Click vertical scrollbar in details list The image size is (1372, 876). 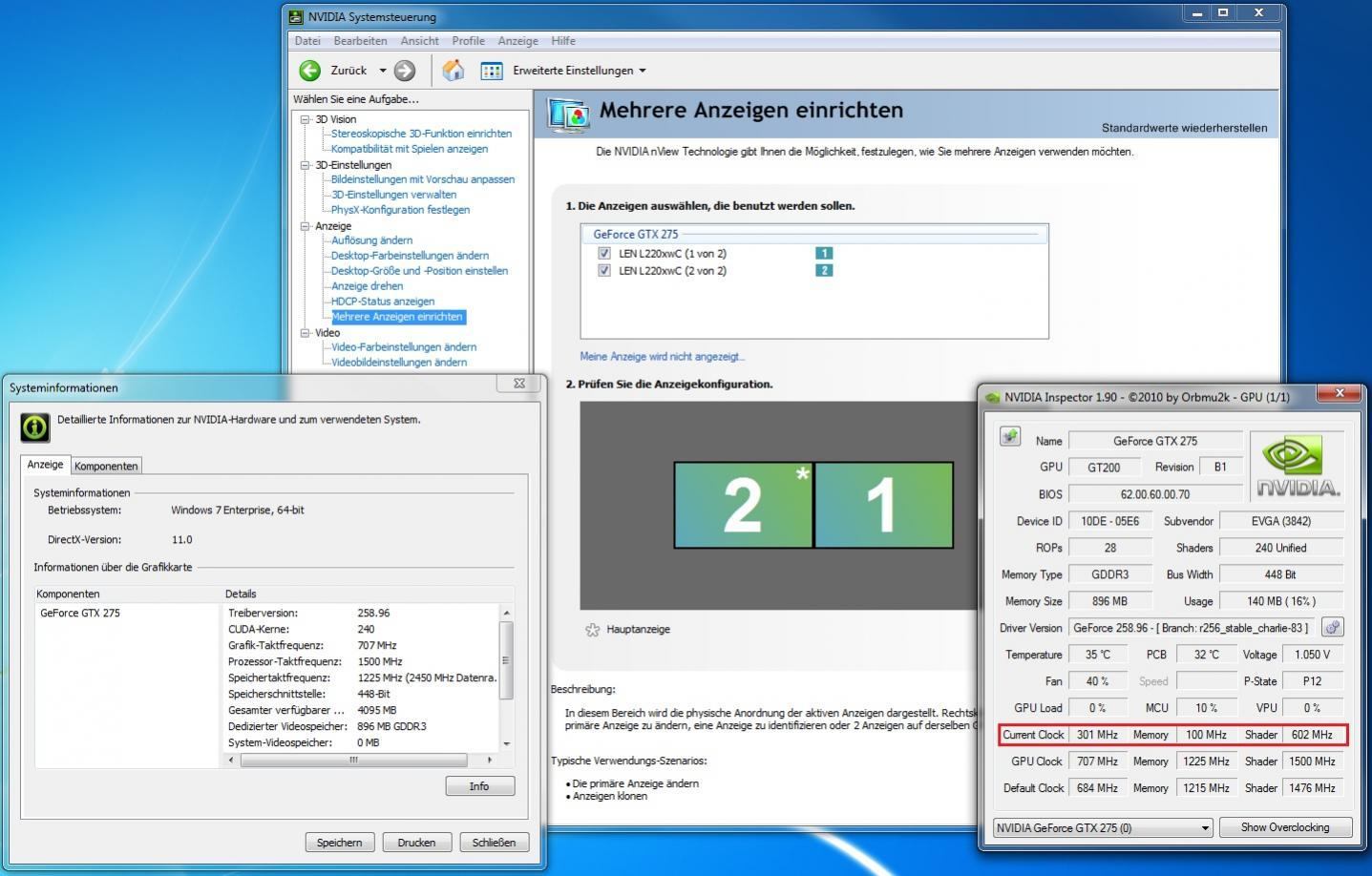pos(506,660)
